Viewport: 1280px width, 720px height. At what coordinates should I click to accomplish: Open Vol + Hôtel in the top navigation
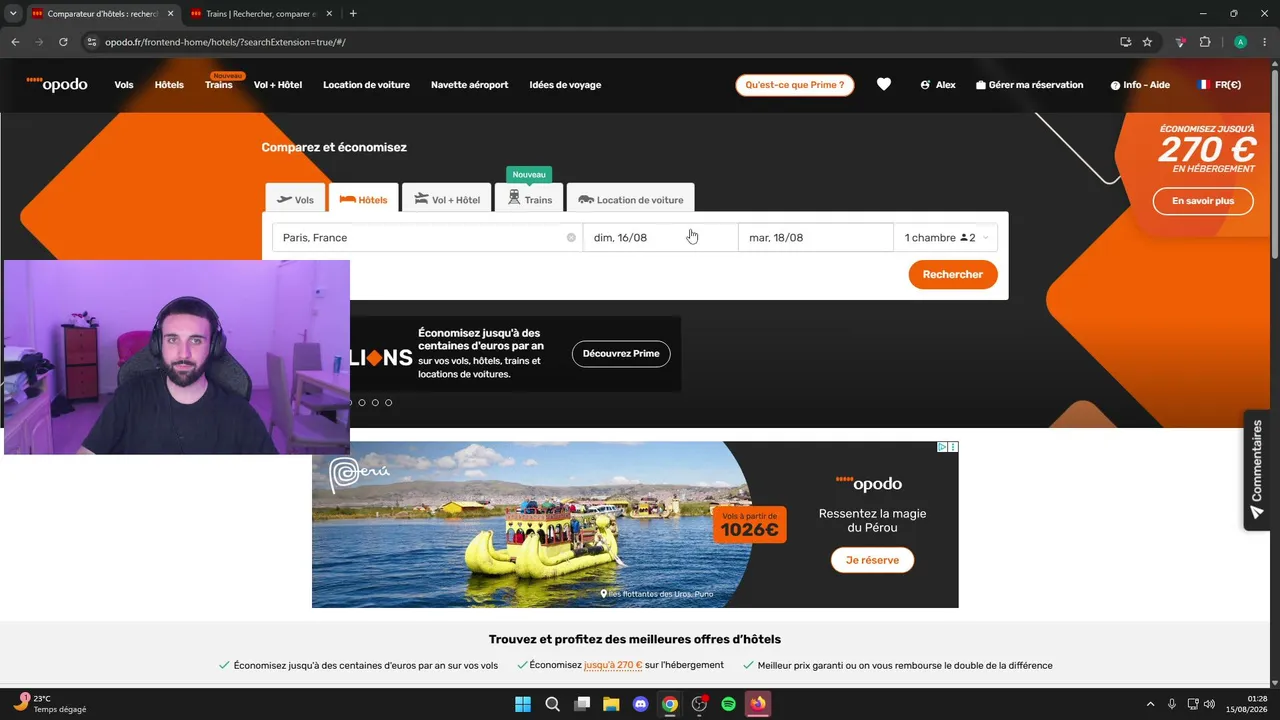[x=278, y=85]
